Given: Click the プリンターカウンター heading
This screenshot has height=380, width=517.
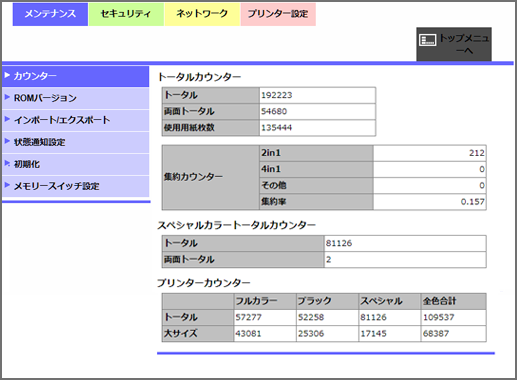Looking at the screenshot, I should tap(204, 283).
